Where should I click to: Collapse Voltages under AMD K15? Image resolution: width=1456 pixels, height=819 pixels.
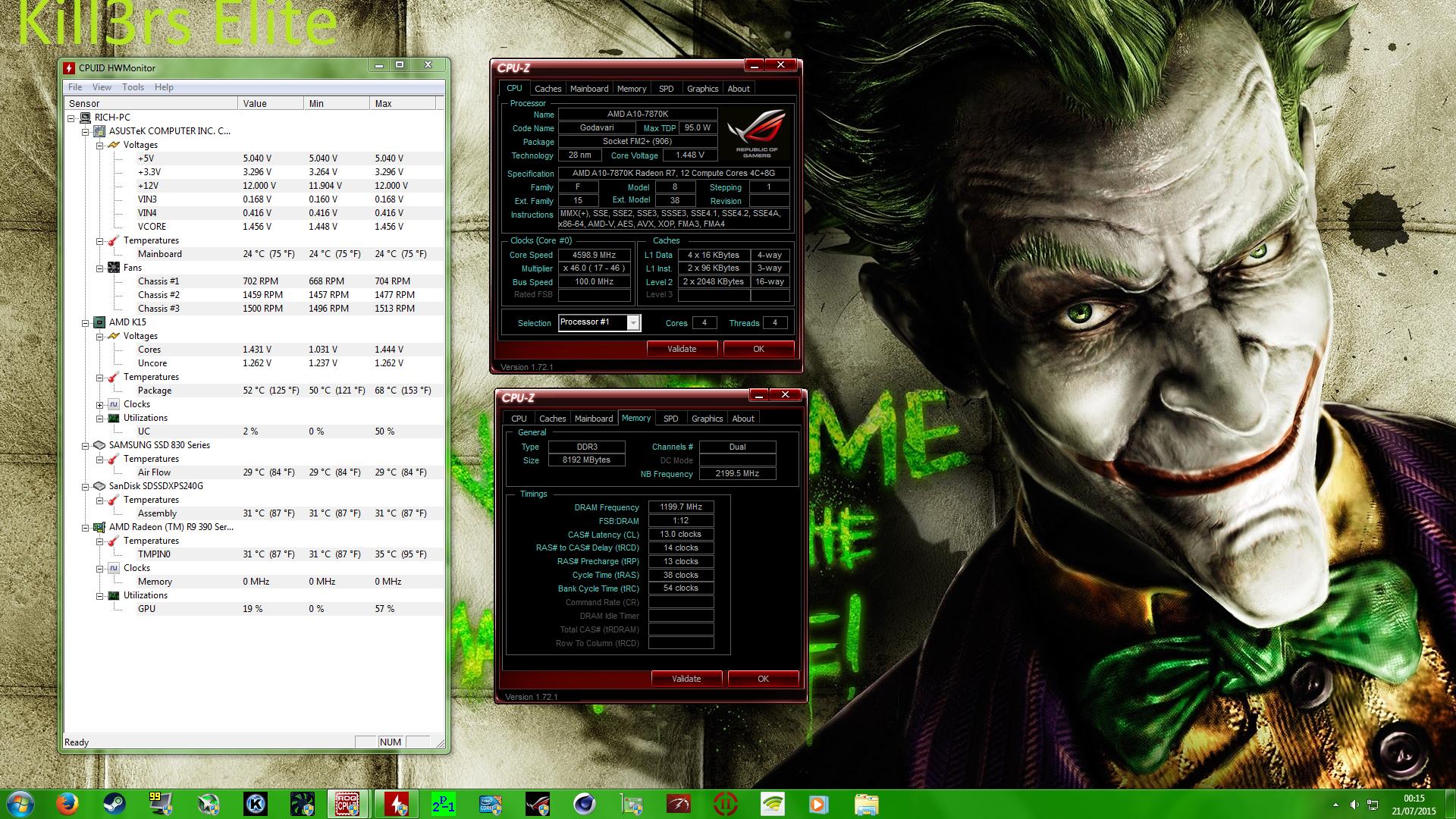(99, 337)
